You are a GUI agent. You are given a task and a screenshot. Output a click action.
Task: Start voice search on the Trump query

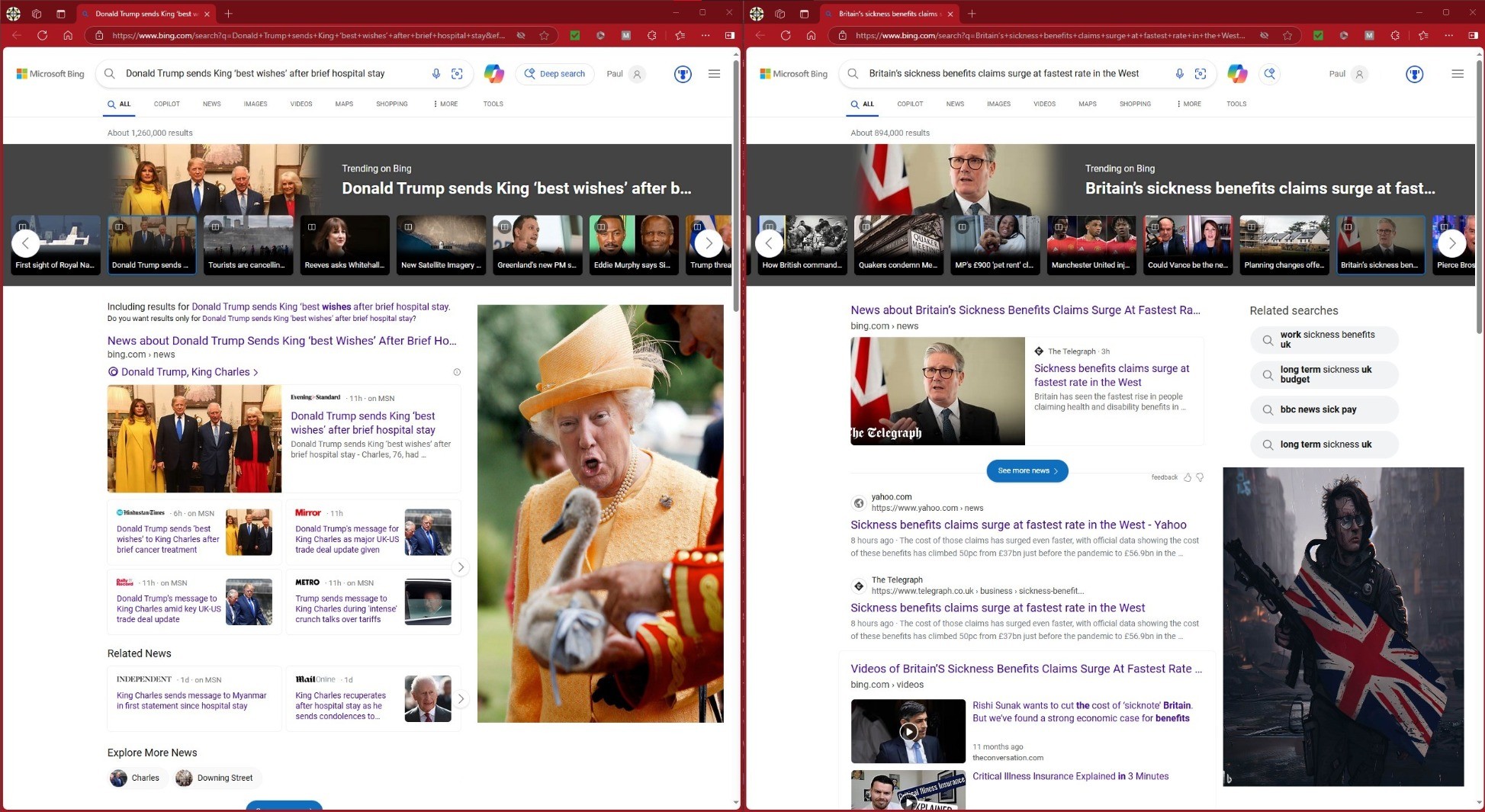pyautogui.click(x=436, y=74)
